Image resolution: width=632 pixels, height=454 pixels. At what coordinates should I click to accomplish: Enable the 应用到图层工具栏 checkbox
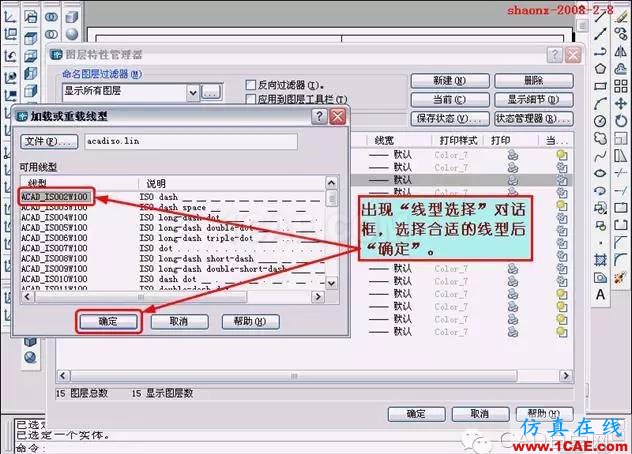coord(250,99)
